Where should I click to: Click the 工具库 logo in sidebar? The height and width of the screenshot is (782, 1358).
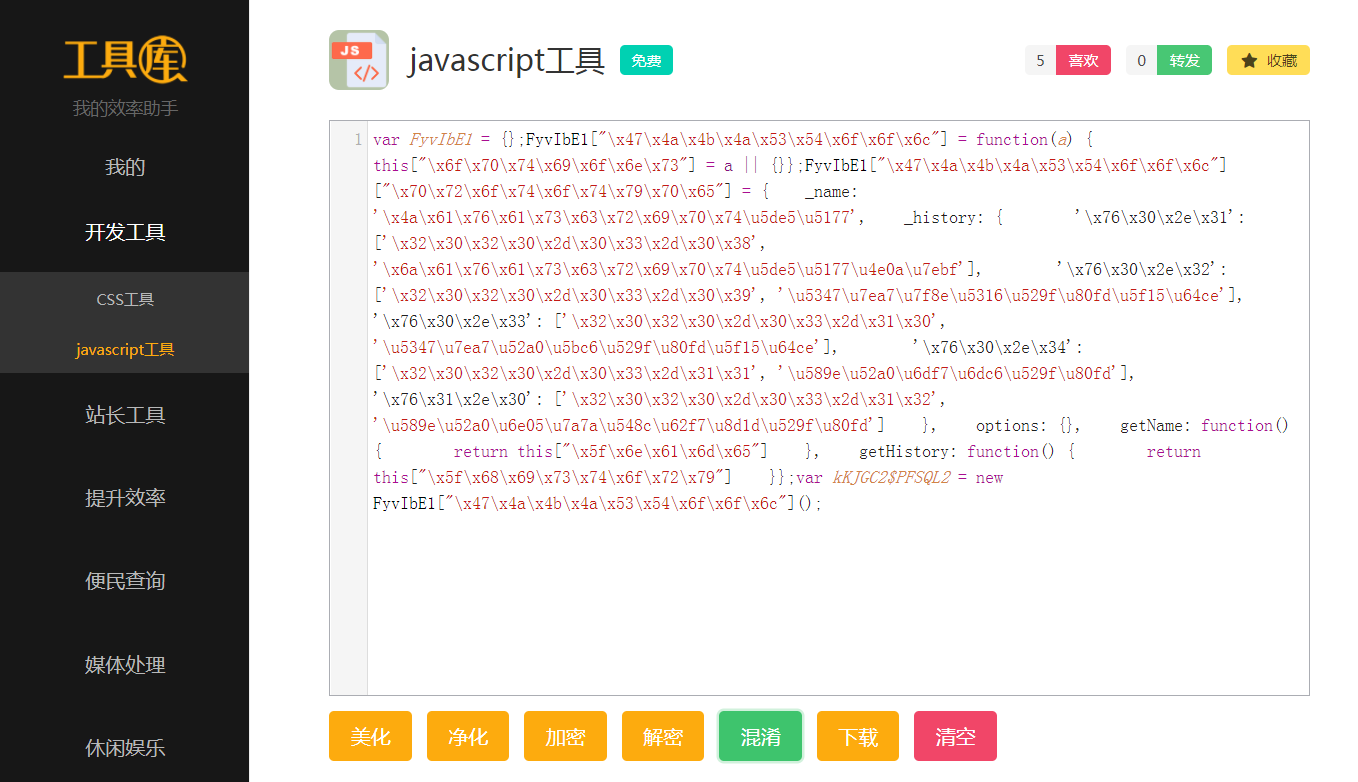tap(125, 60)
